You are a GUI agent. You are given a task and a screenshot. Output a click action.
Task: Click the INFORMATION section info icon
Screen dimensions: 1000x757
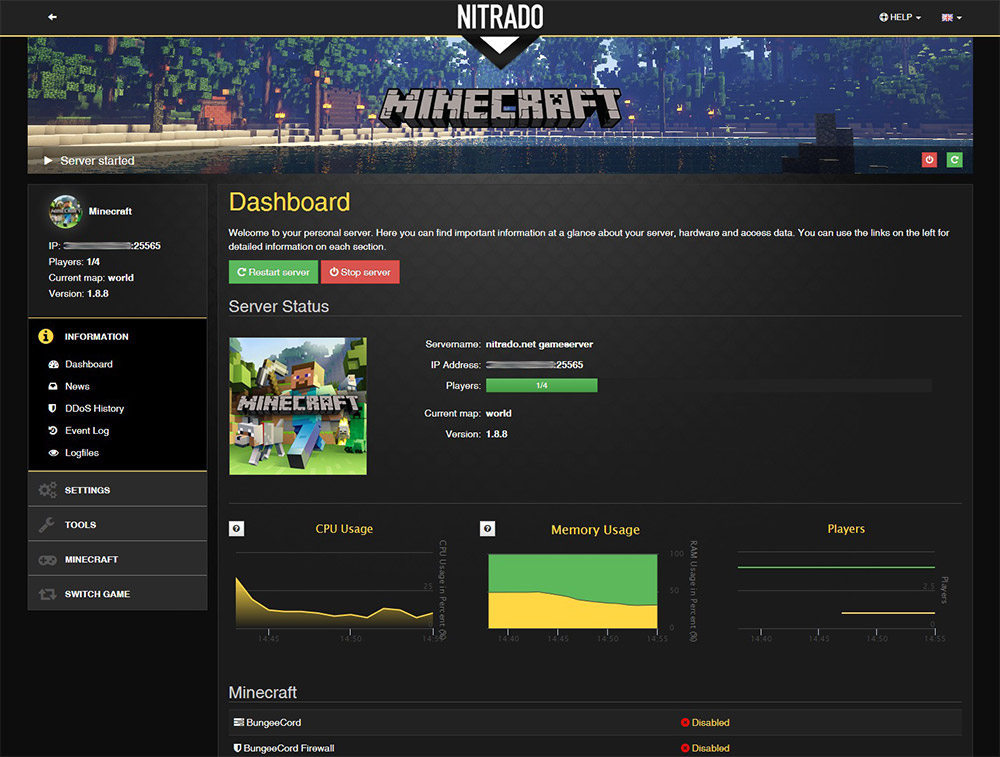[x=46, y=336]
